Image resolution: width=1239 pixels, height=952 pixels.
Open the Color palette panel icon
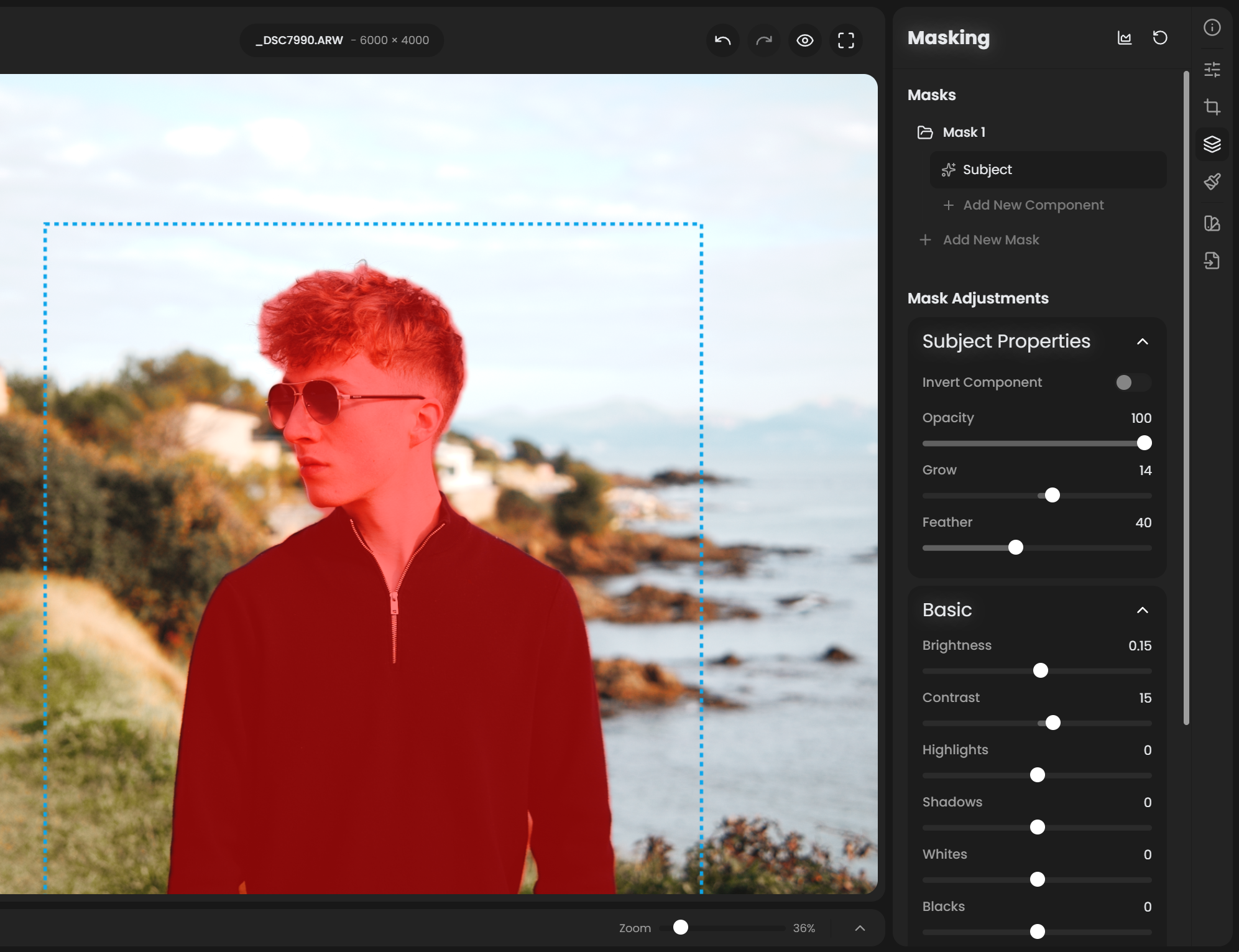tap(1212, 224)
